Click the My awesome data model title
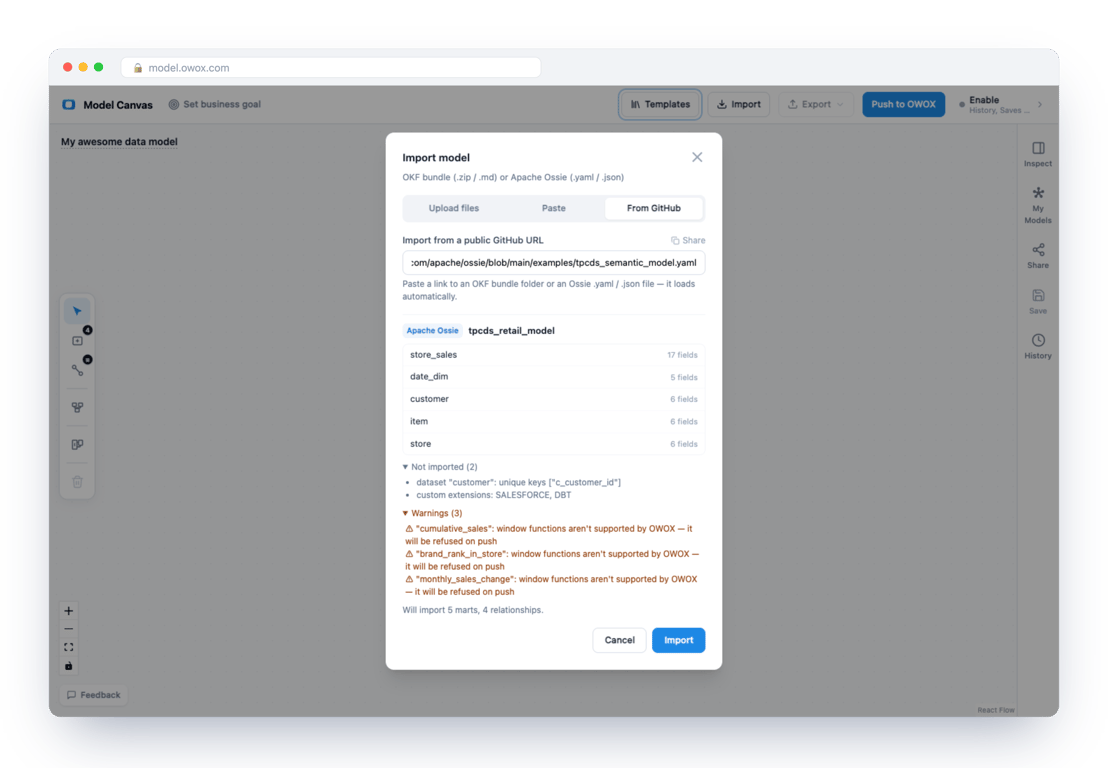 click(119, 141)
